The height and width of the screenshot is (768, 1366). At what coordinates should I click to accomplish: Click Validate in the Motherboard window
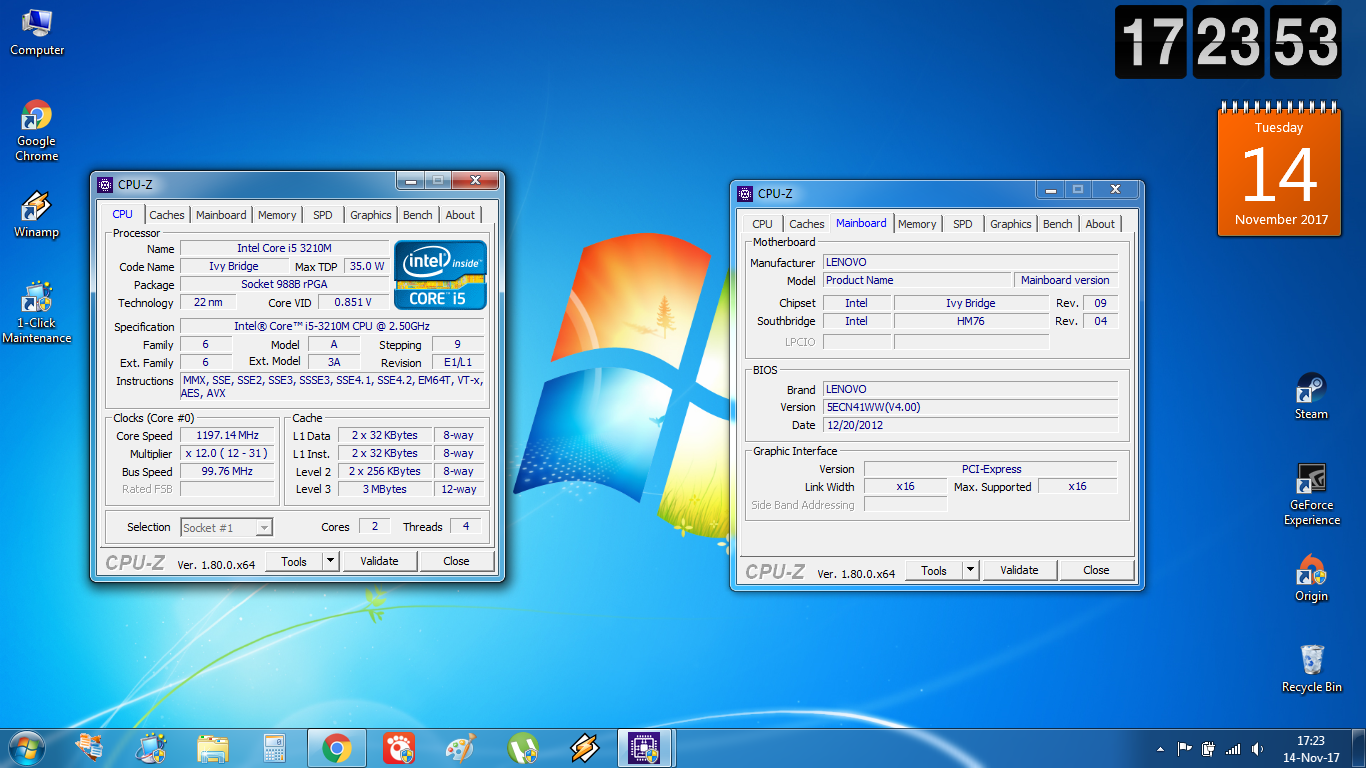point(1019,570)
